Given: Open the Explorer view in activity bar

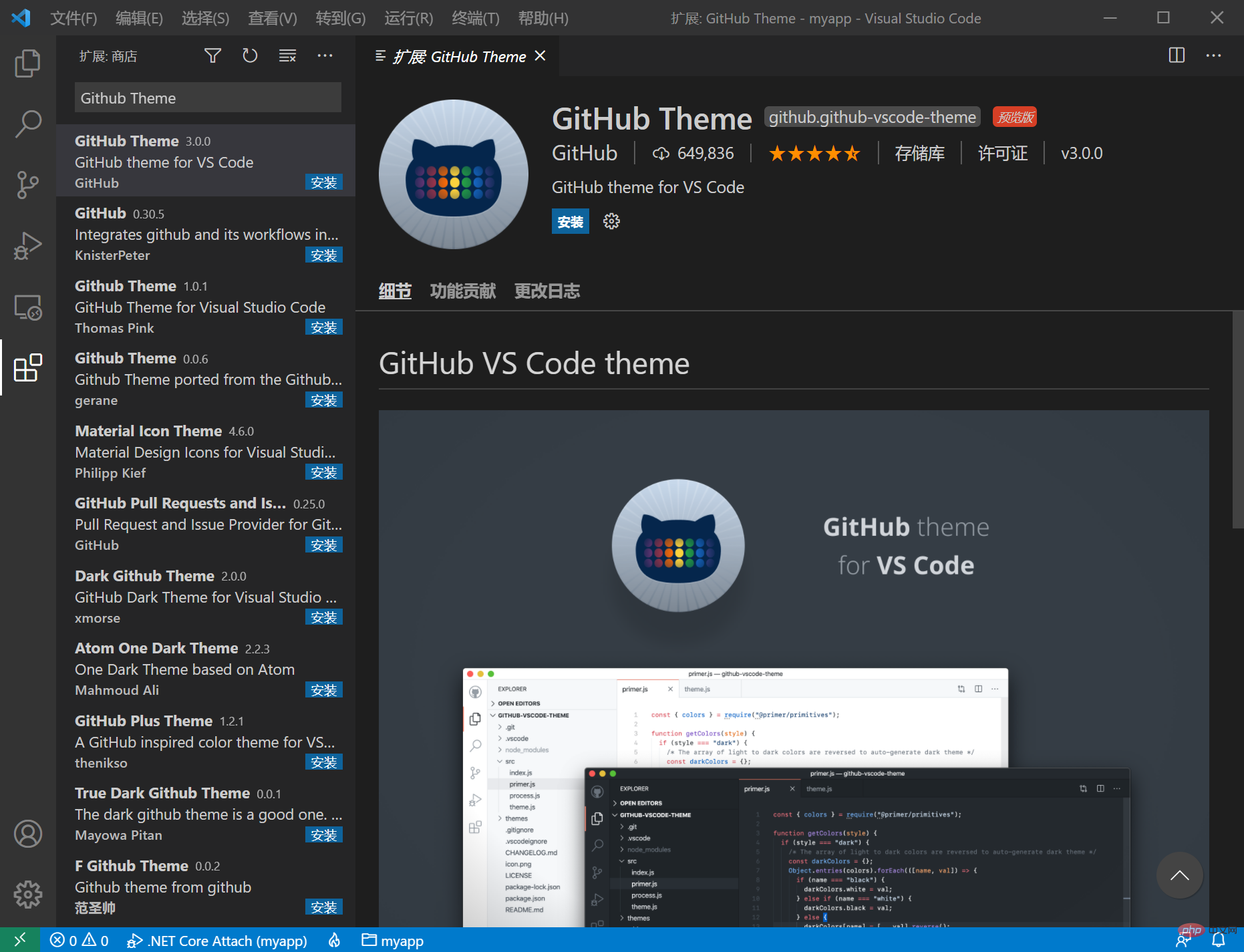Looking at the screenshot, I should click(x=27, y=63).
